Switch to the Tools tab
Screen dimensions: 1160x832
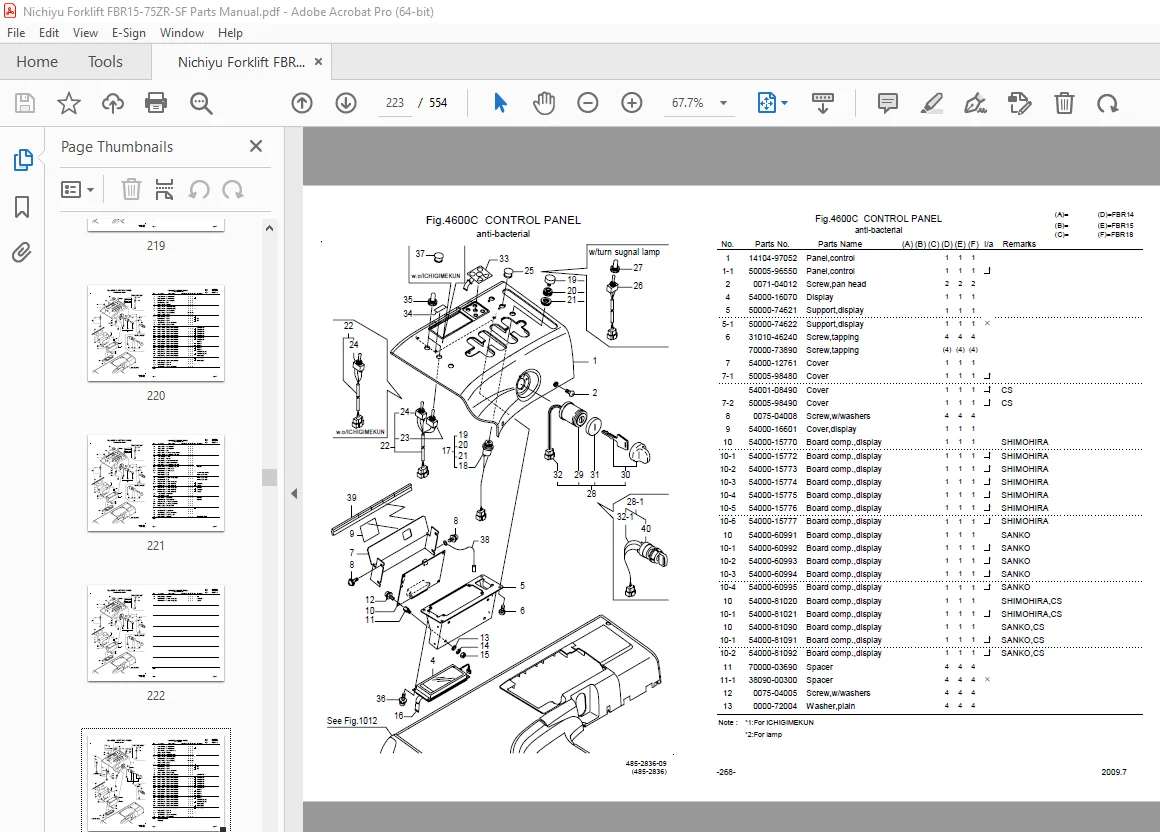point(105,61)
